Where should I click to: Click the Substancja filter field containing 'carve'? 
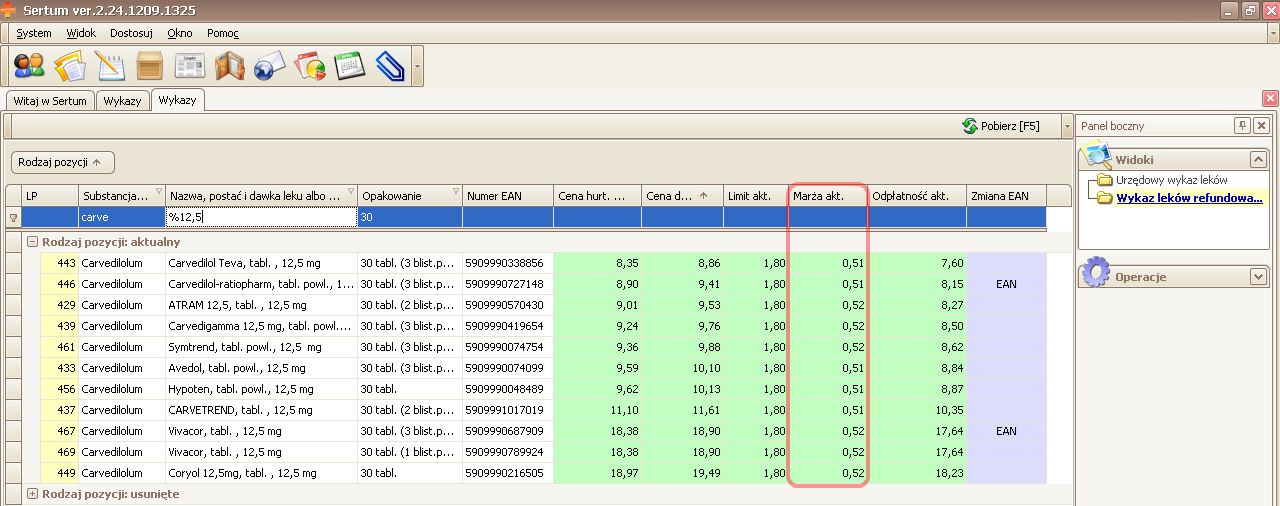[x=121, y=216]
